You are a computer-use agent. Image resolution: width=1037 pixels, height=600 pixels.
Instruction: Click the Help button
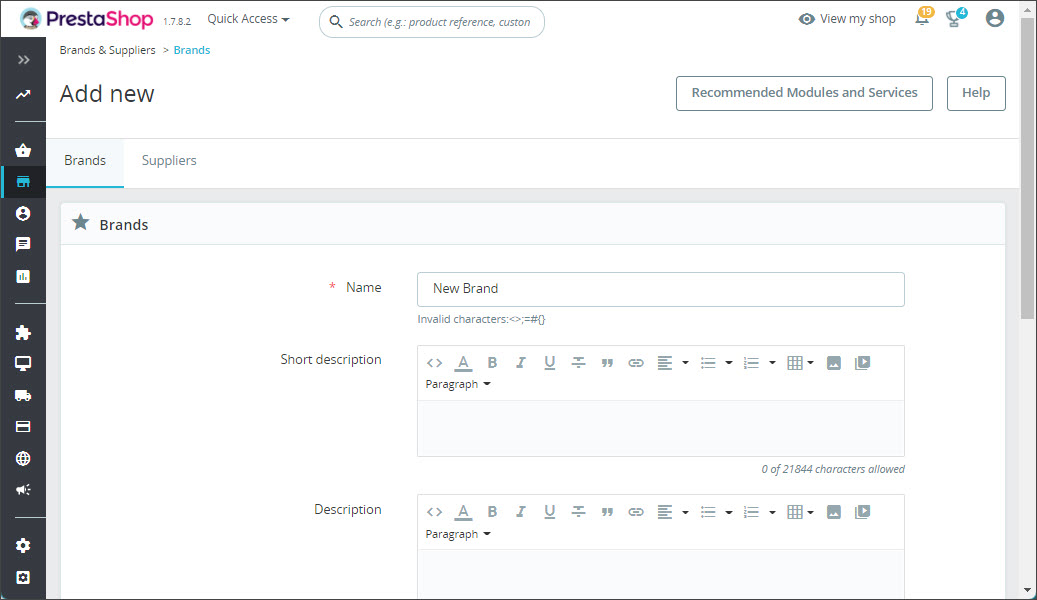pos(976,93)
